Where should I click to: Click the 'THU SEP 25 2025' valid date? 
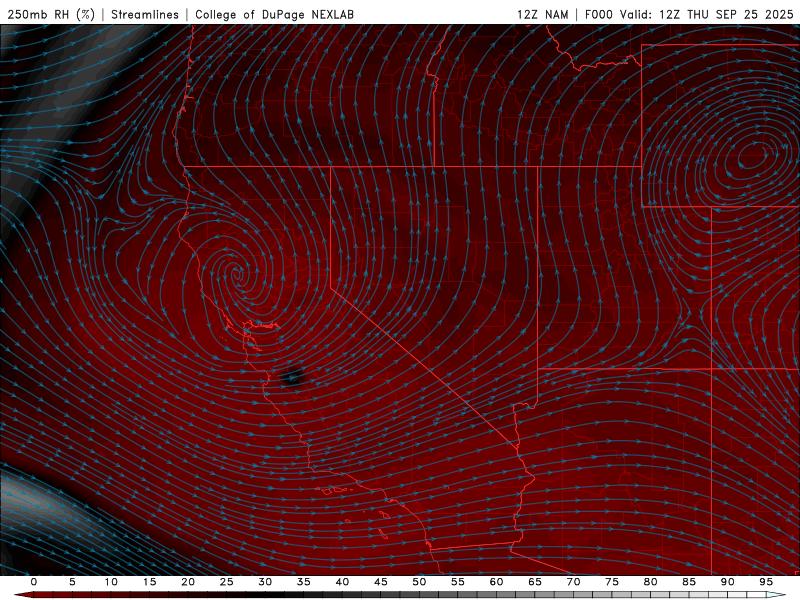pyautogui.click(x=740, y=14)
